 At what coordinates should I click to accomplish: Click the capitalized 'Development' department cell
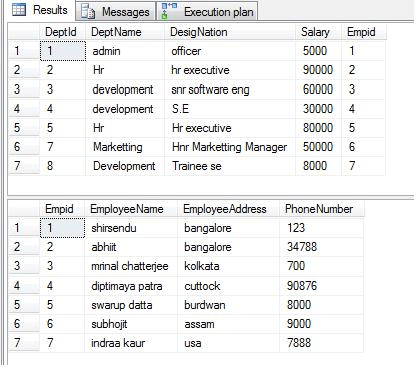[x=125, y=166]
